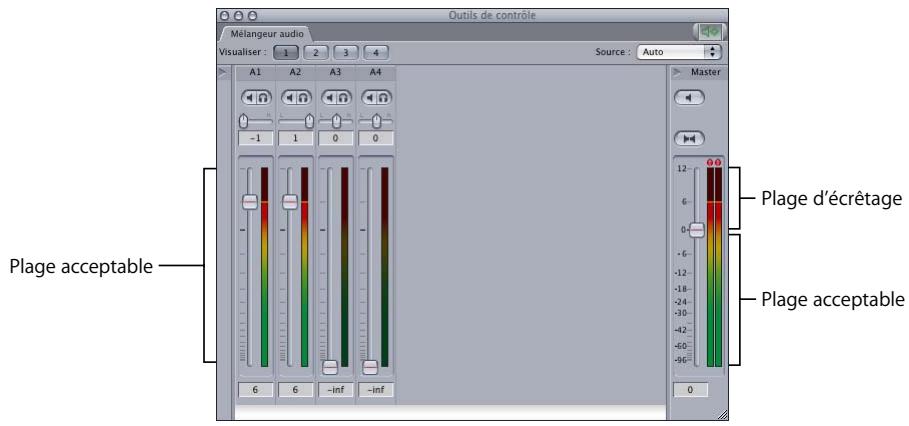Mute track A1

tap(249, 98)
